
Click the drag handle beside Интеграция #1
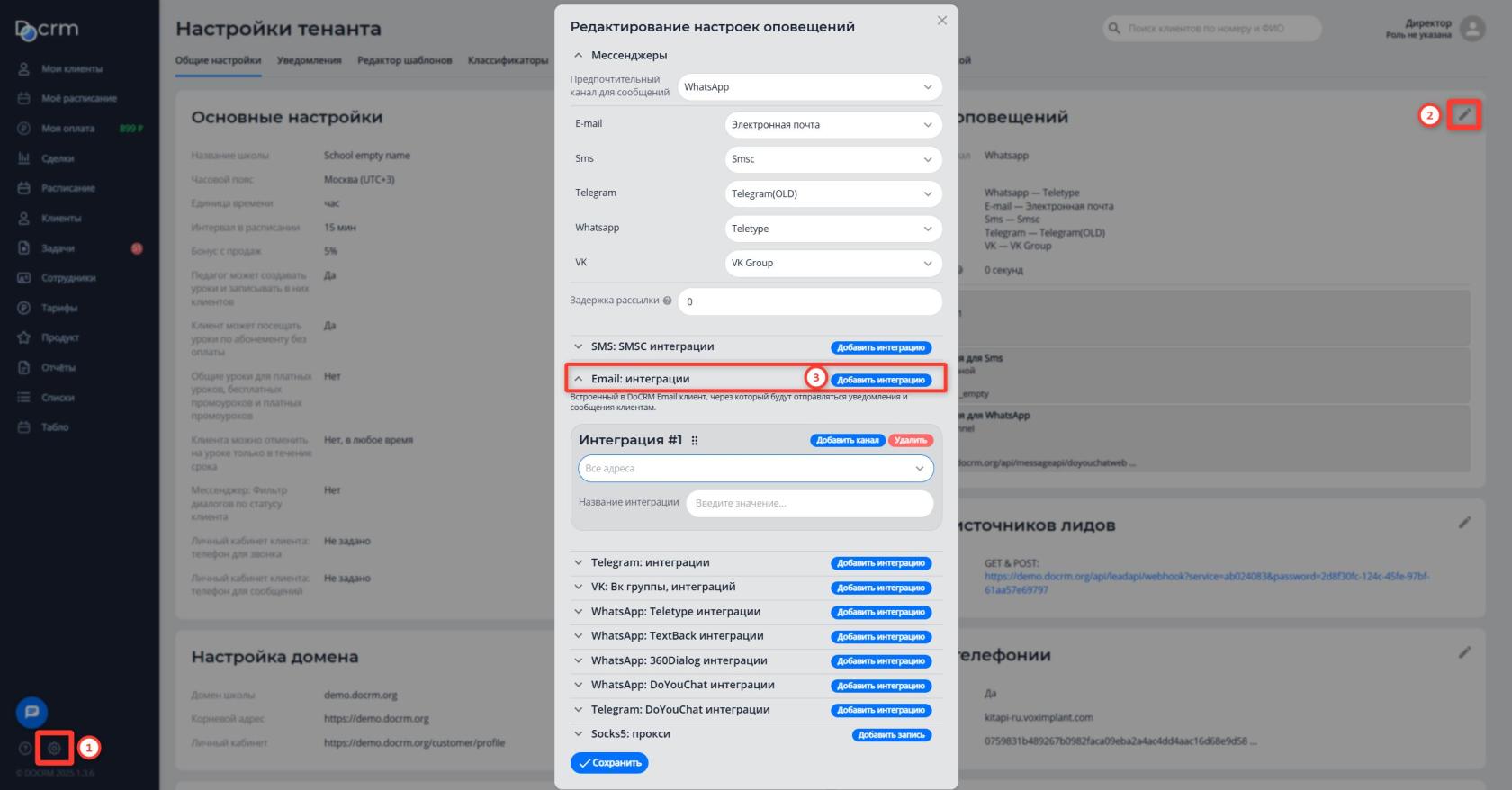(x=695, y=441)
